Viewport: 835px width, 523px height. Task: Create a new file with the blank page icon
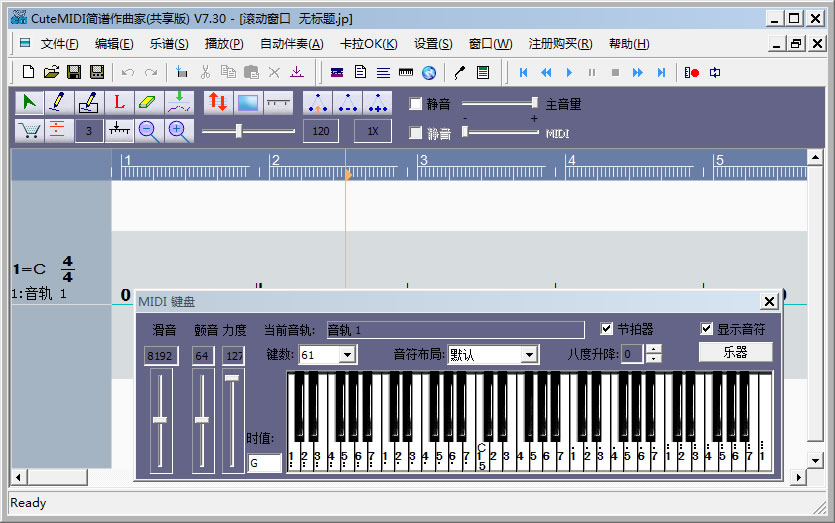tap(28, 72)
